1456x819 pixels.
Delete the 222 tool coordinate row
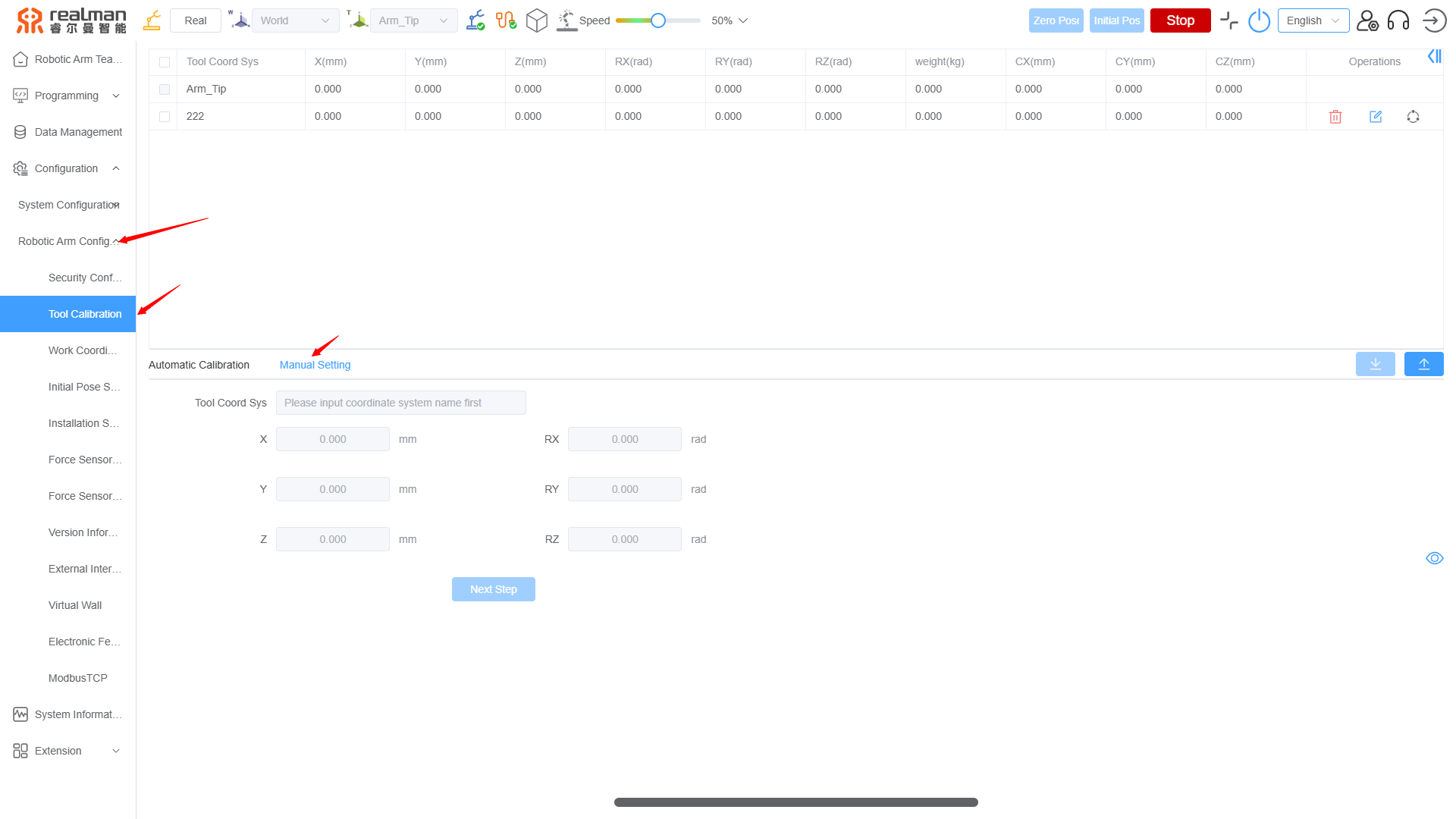tap(1335, 117)
